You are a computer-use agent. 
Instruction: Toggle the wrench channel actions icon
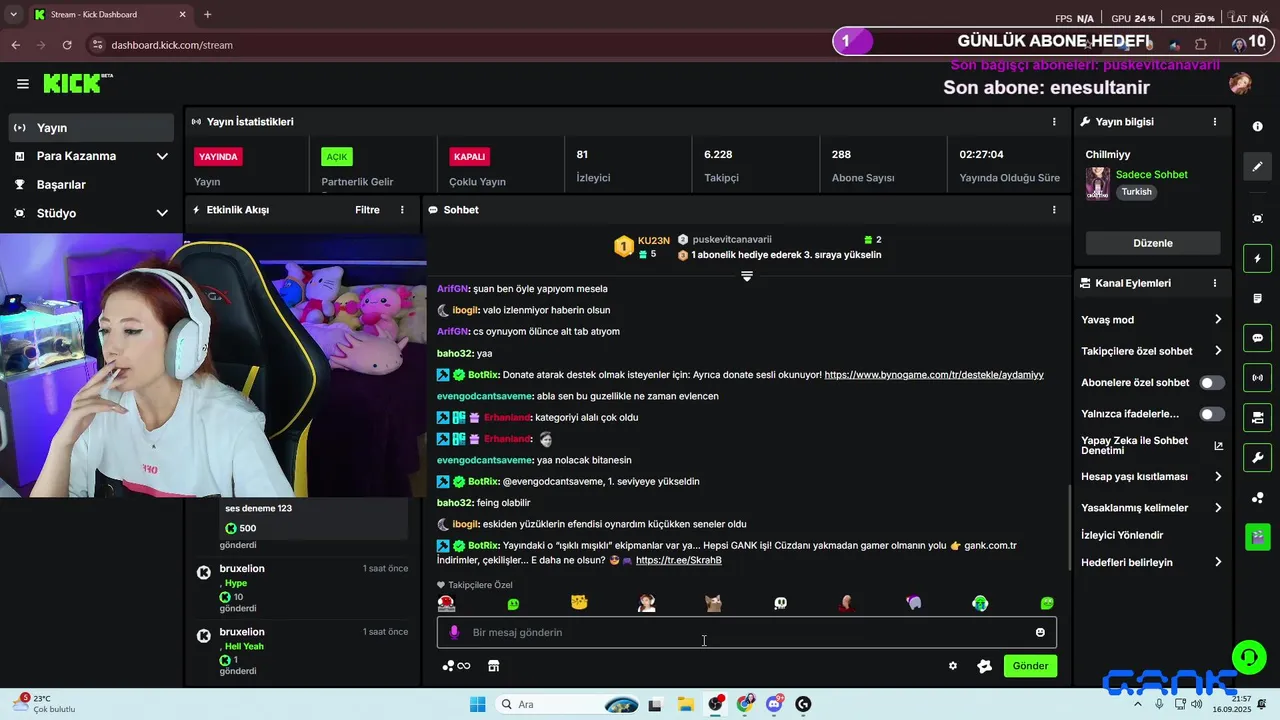pyautogui.click(x=1257, y=458)
